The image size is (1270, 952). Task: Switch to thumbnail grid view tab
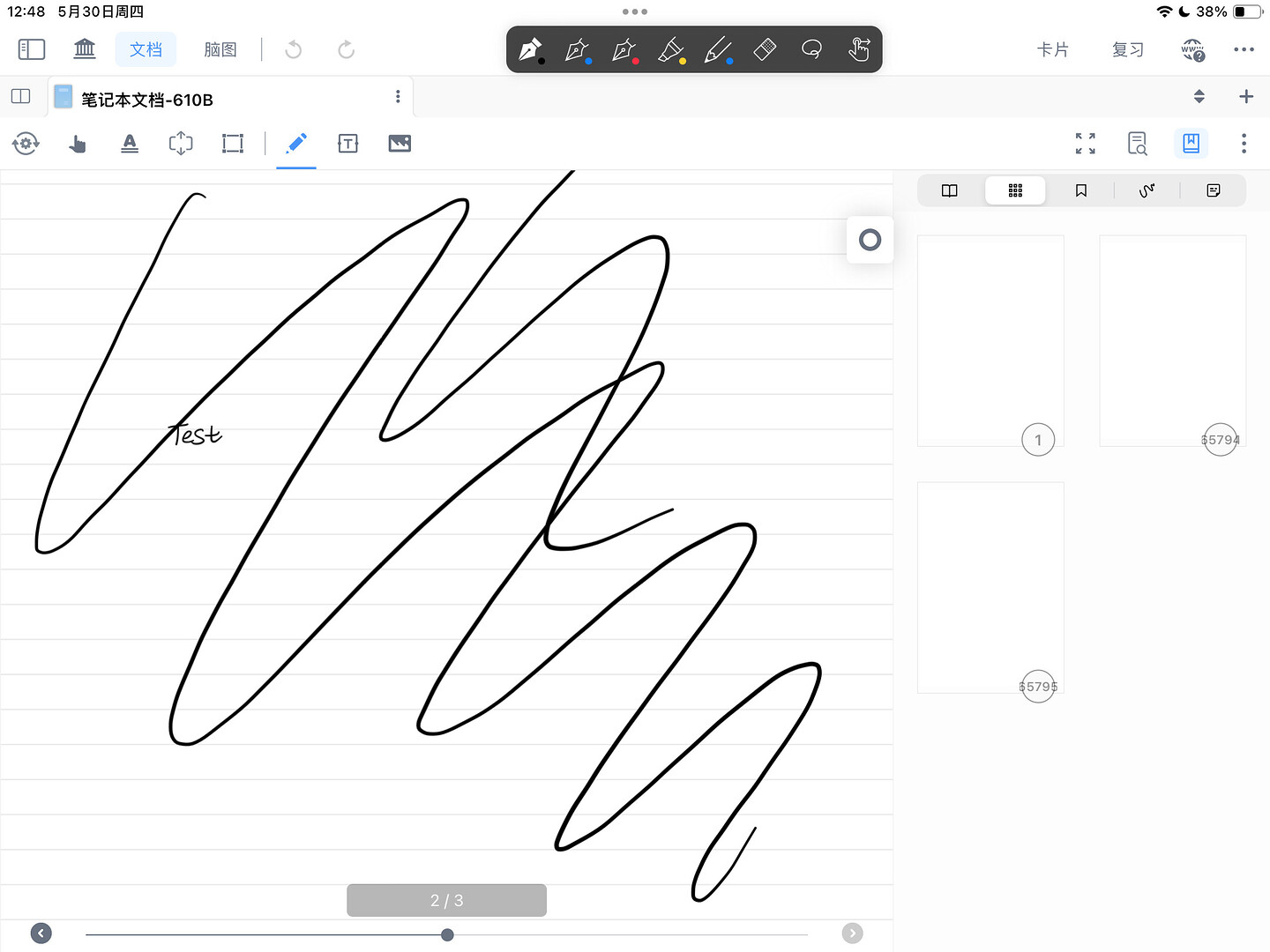pos(1015,190)
